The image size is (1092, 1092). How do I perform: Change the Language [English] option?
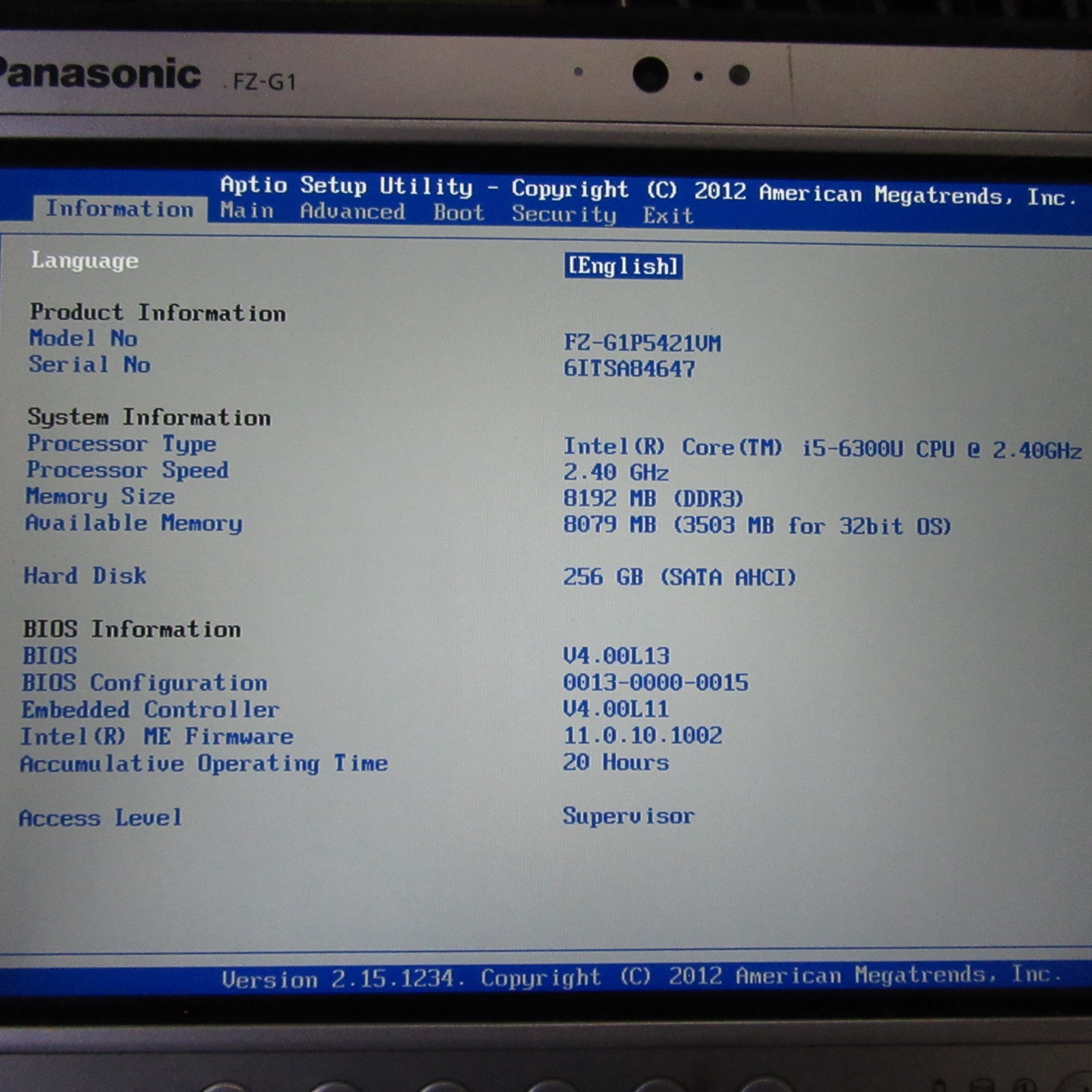click(x=624, y=266)
